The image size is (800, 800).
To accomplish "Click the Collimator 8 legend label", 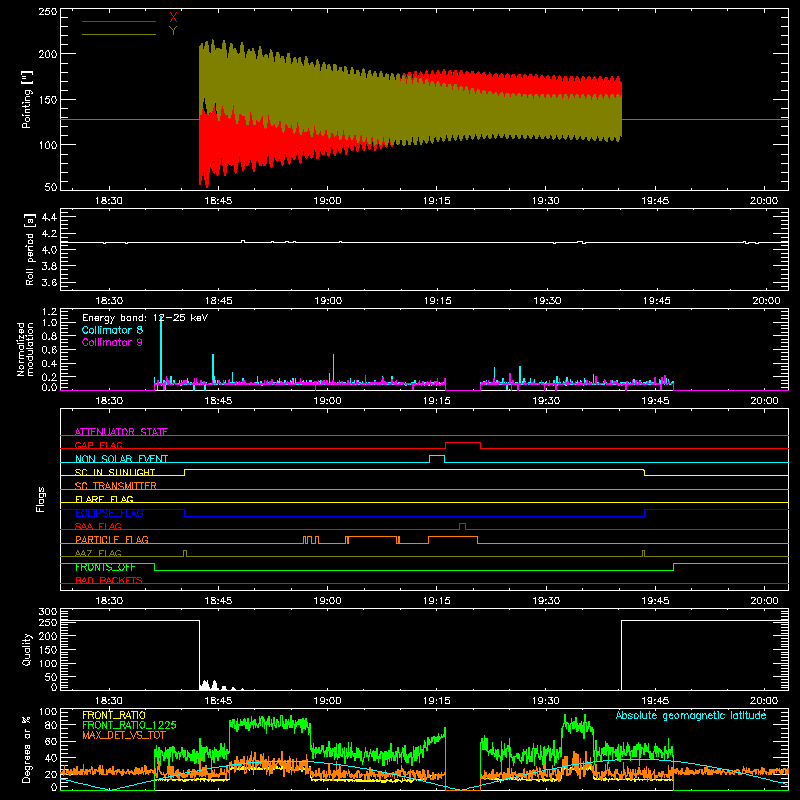I will pos(112,330).
